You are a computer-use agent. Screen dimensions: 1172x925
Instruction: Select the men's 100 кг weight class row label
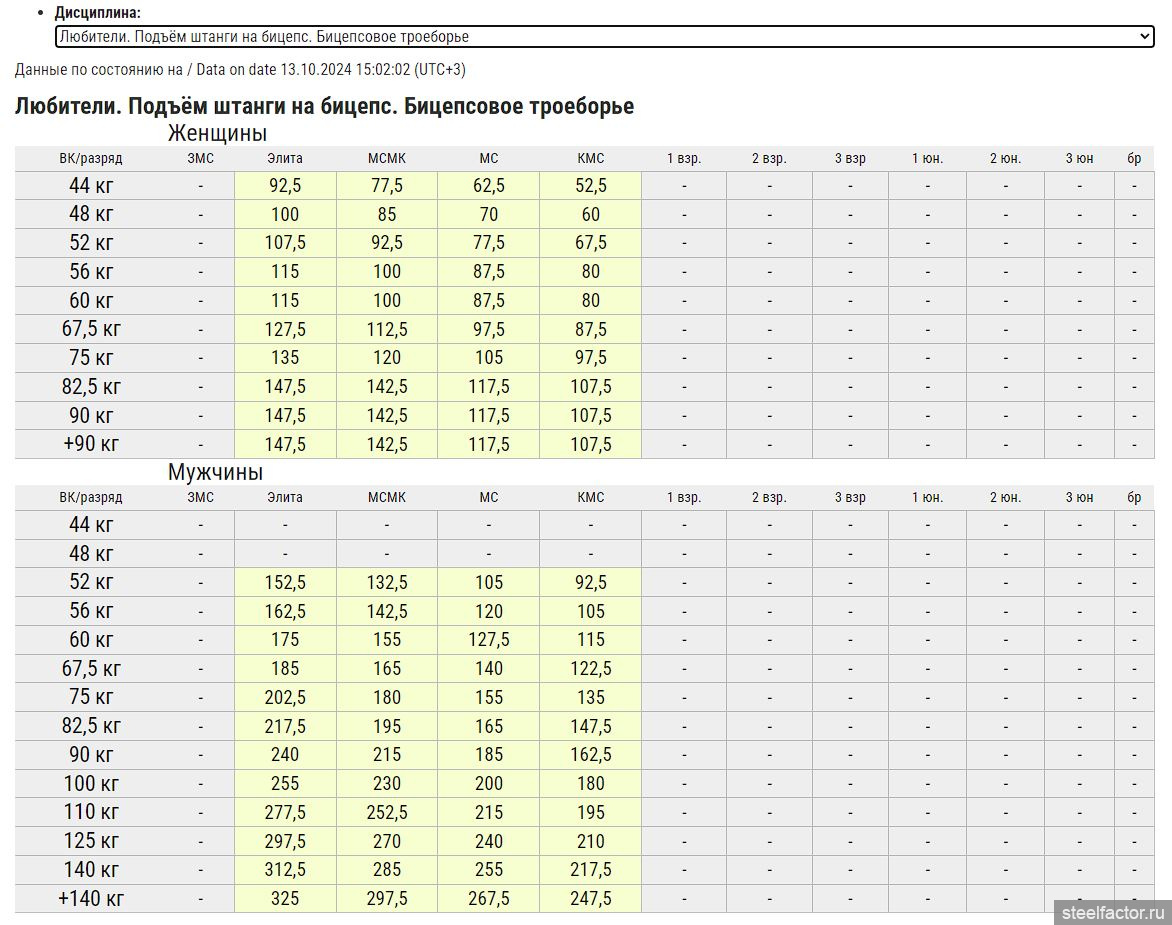91,783
